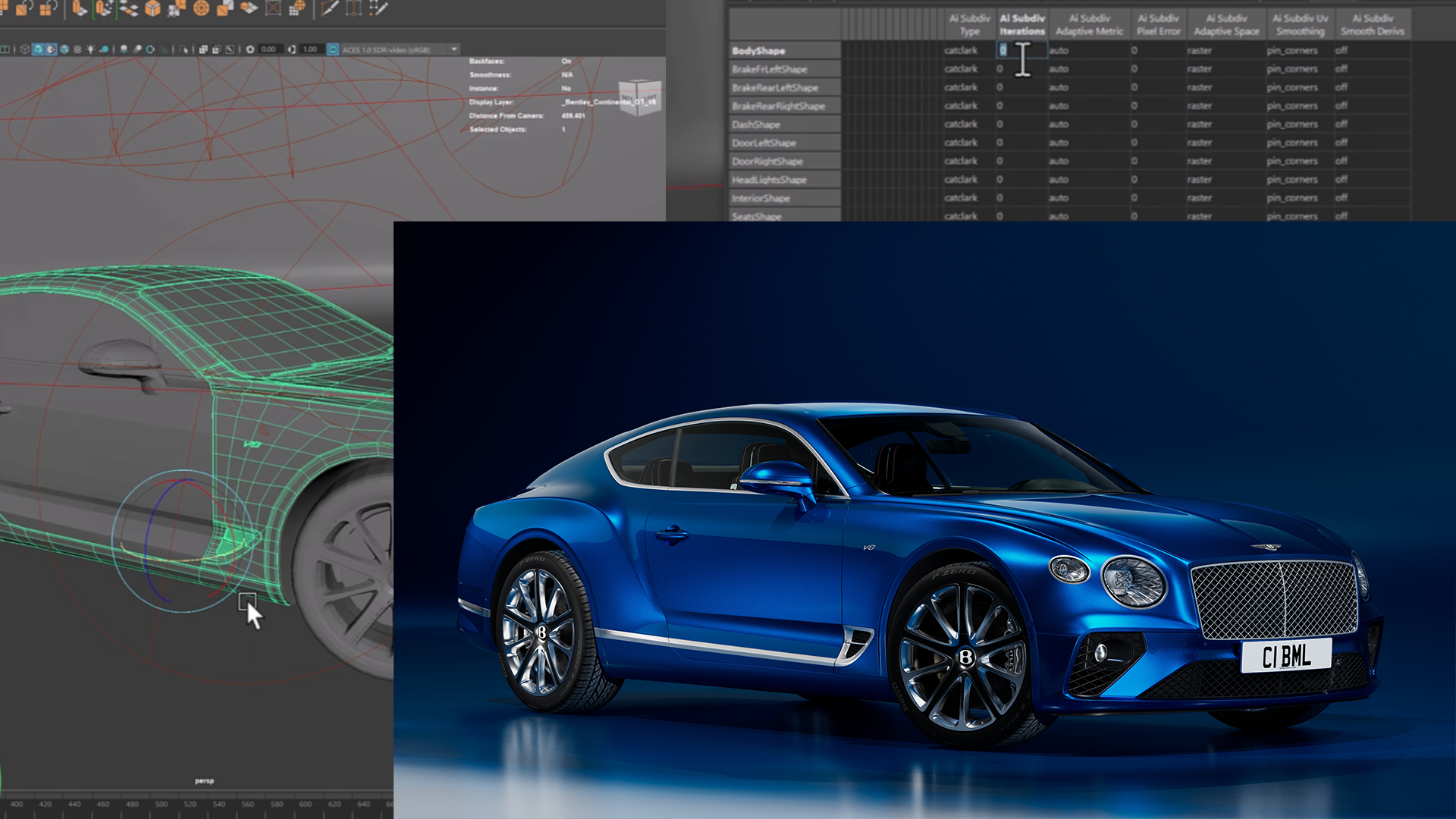Click the Ai Subdiv Iterations column header
The width and height of the screenshot is (1456, 819).
(1021, 24)
